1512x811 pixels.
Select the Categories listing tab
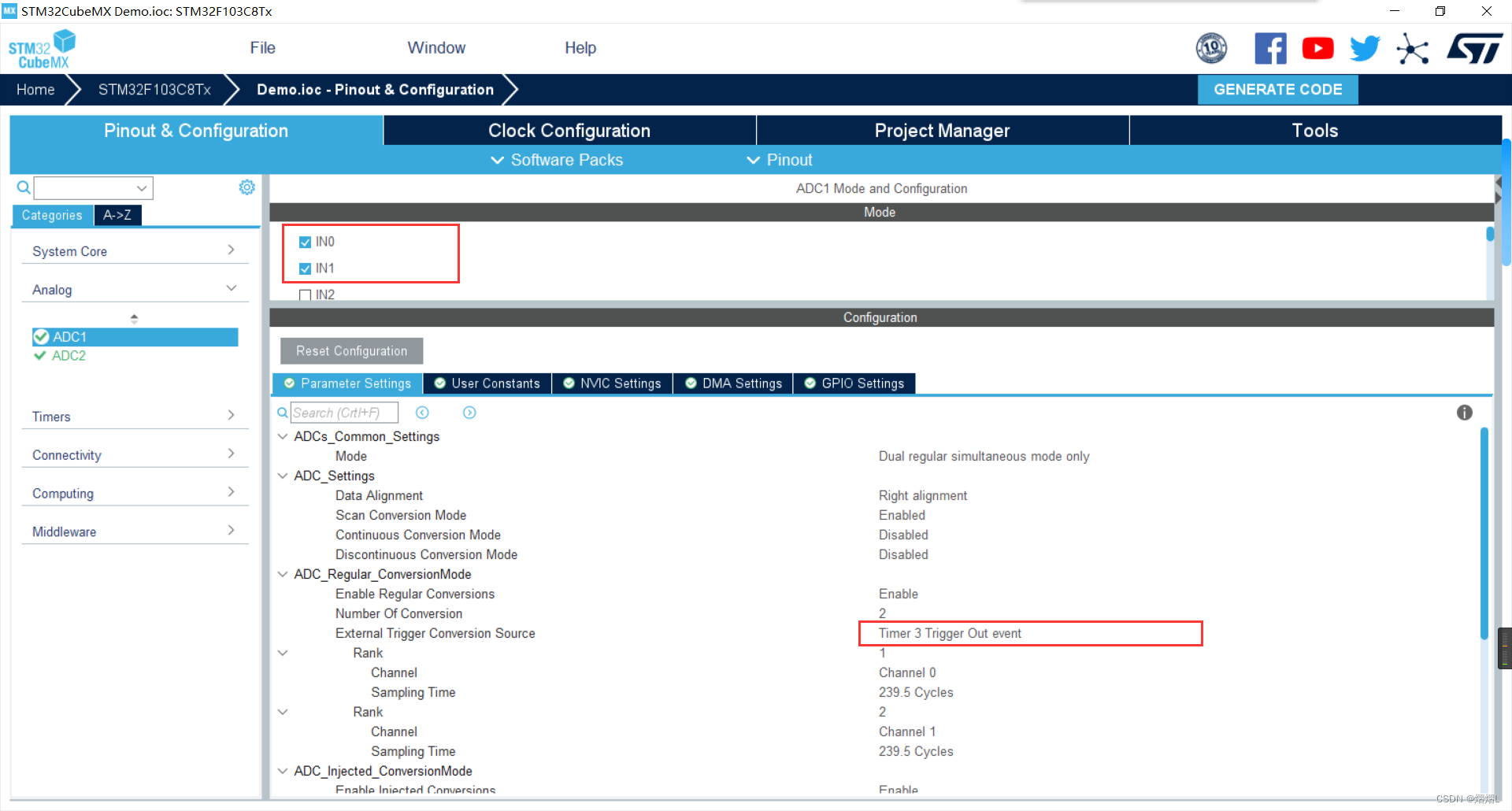coord(52,215)
